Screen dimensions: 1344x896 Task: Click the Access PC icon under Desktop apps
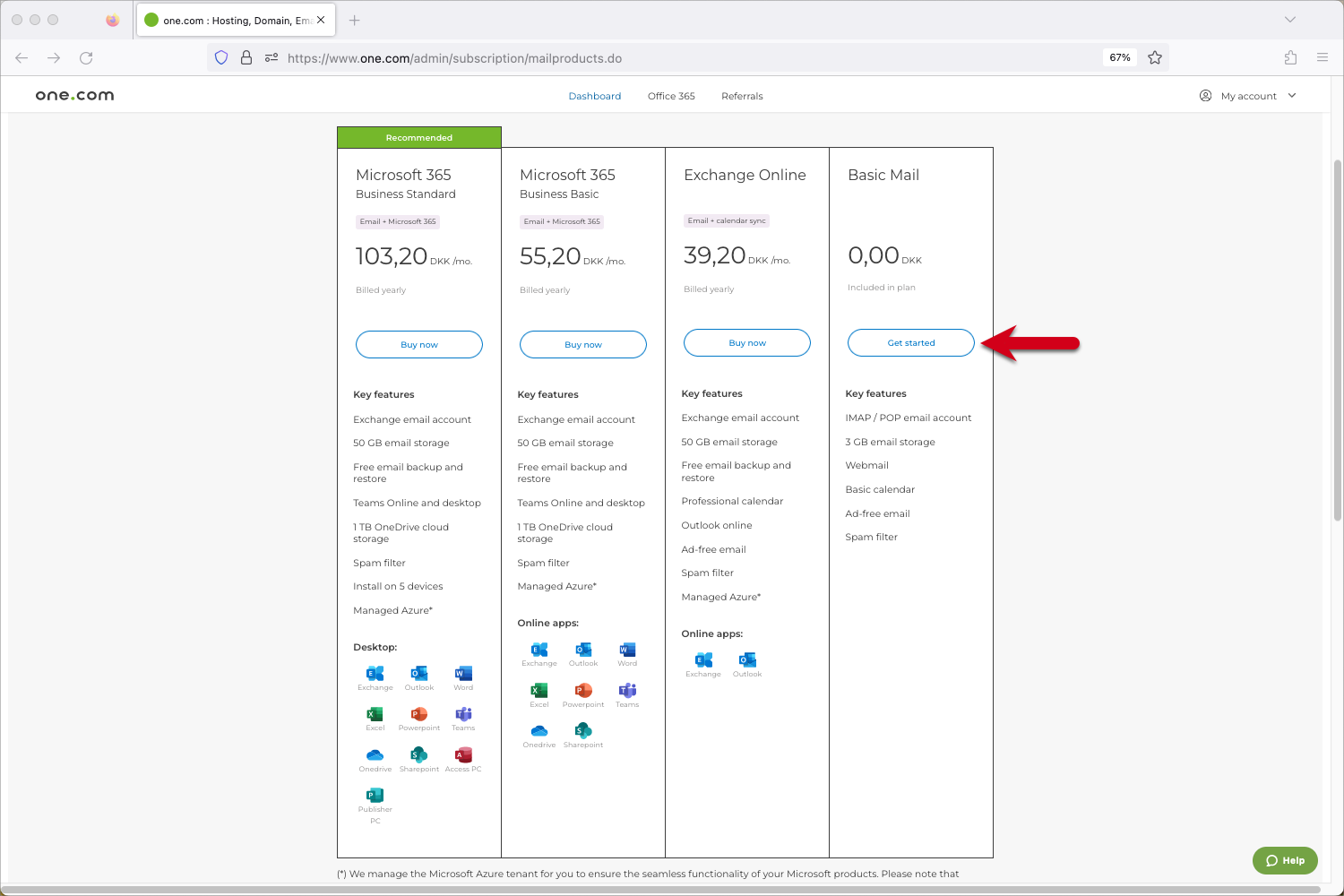pos(463,755)
